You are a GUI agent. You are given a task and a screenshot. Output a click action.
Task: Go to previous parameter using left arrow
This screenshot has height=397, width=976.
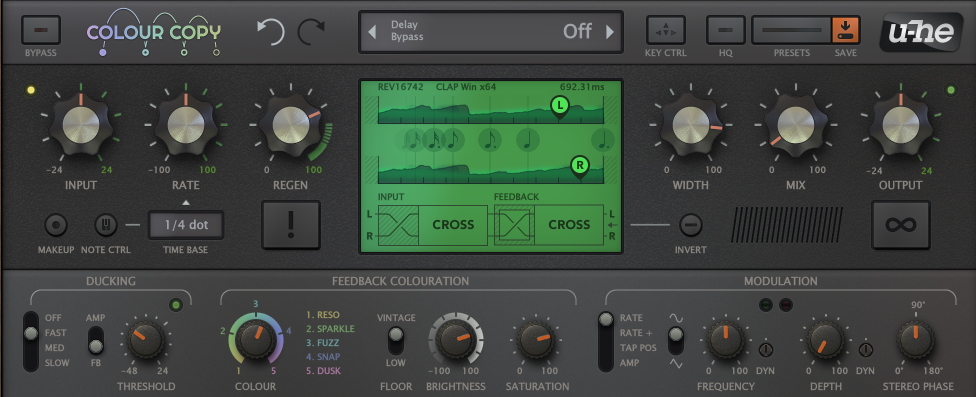[372, 32]
